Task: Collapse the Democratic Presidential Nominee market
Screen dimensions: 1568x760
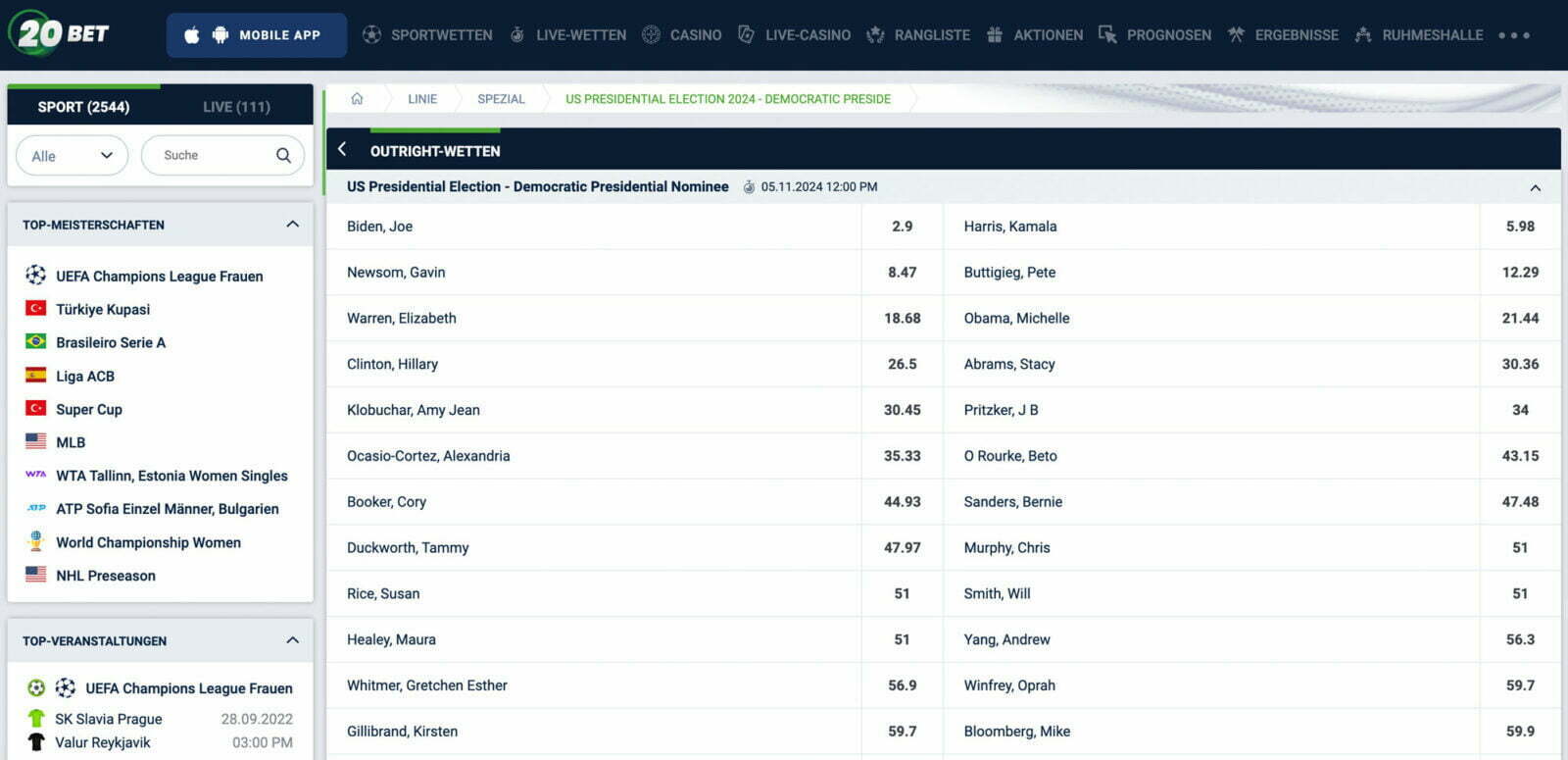Action: (x=1536, y=187)
